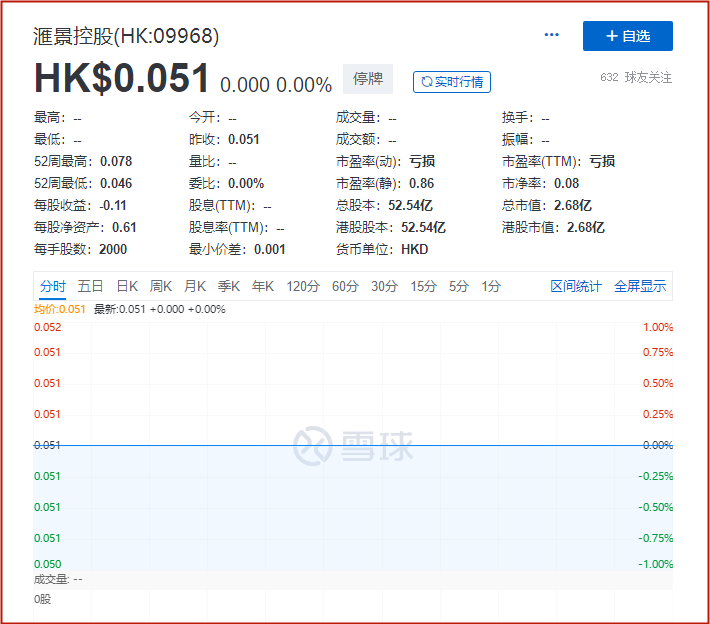This screenshot has height=624, width=710.
Task: Click the 均价:0.051 average price label
Action: [x=60, y=309]
